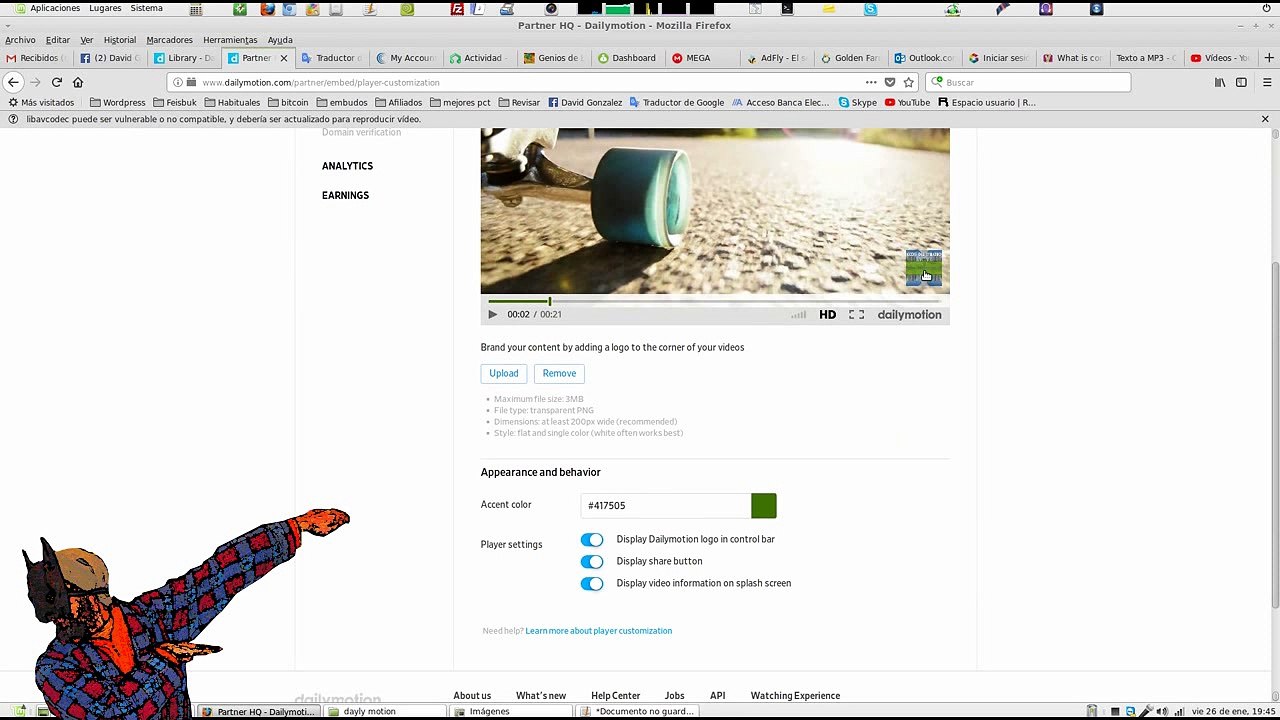The width and height of the screenshot is (1280, 720).
Task: Dismiss the libavcodec warning notification bar
Action: coord(1265,119)
